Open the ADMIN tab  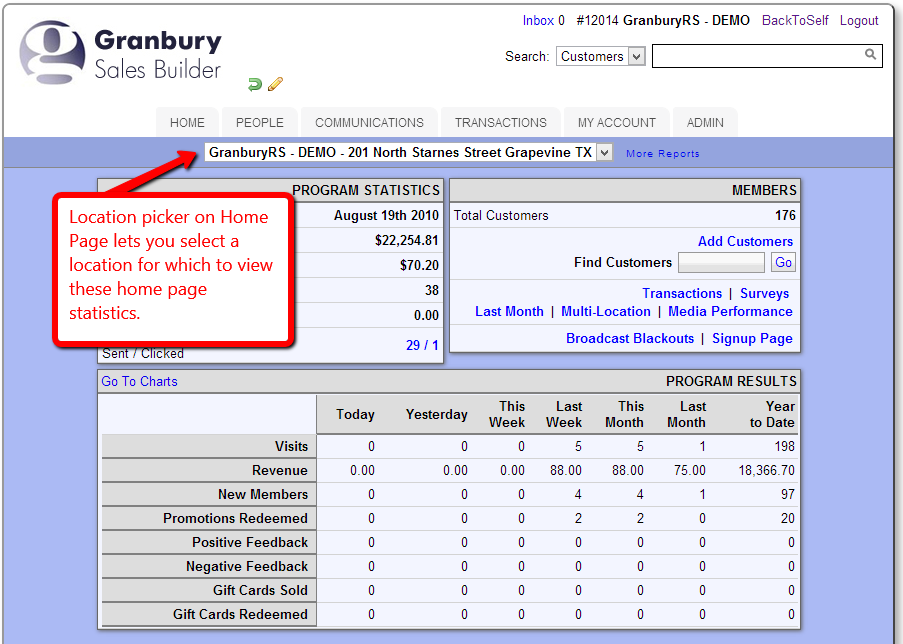(x=705, y=123)
